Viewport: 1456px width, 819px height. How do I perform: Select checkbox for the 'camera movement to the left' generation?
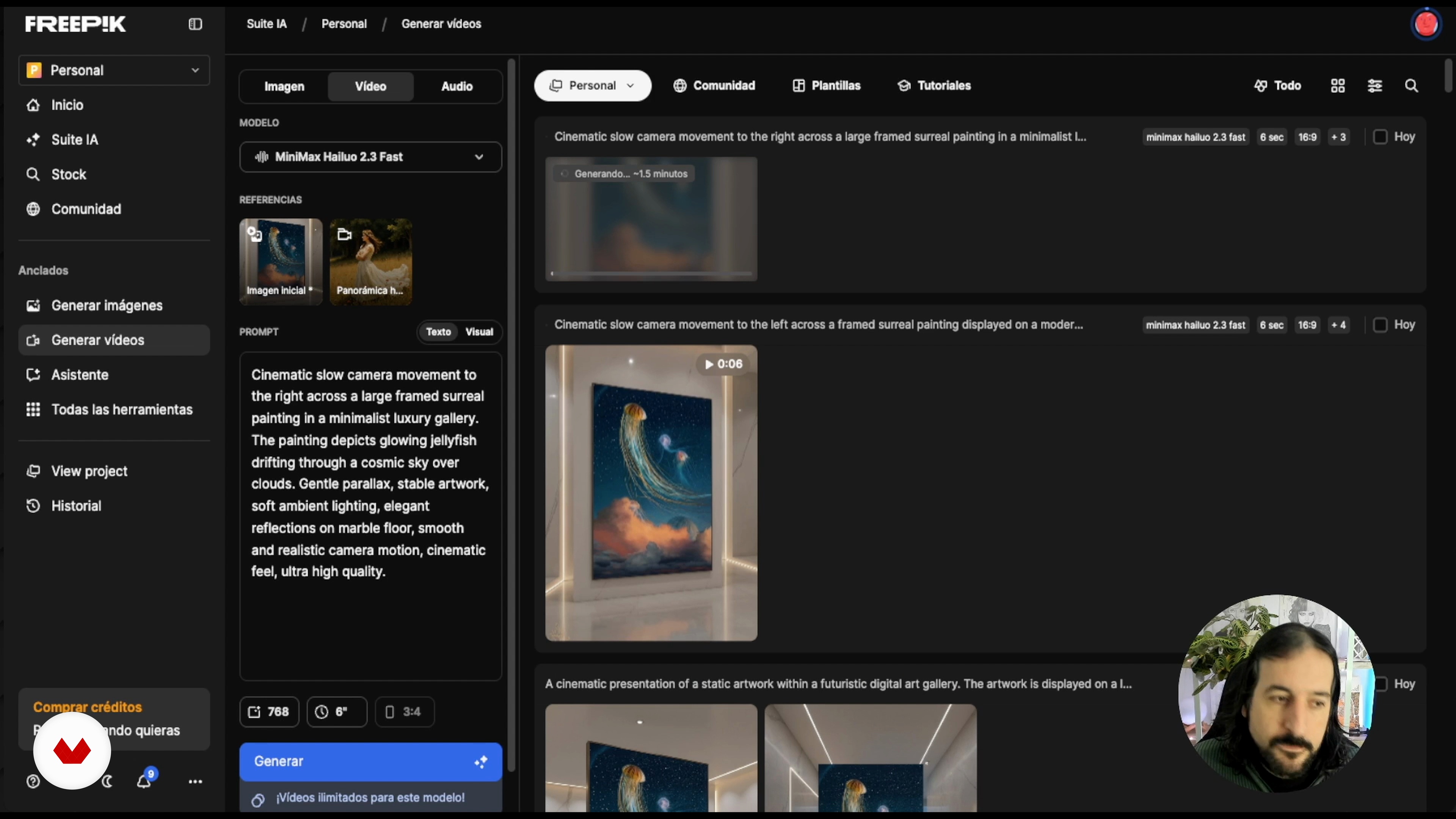tap(1380, 325)
